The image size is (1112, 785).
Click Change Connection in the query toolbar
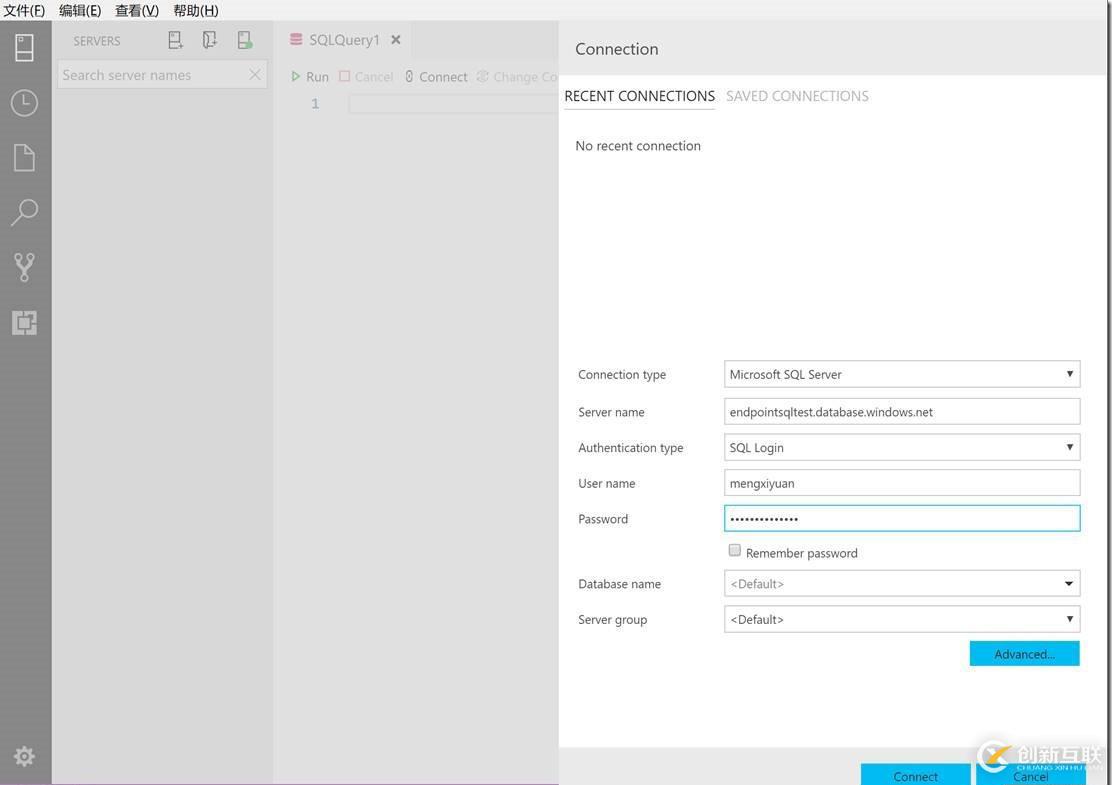[517, 77]
